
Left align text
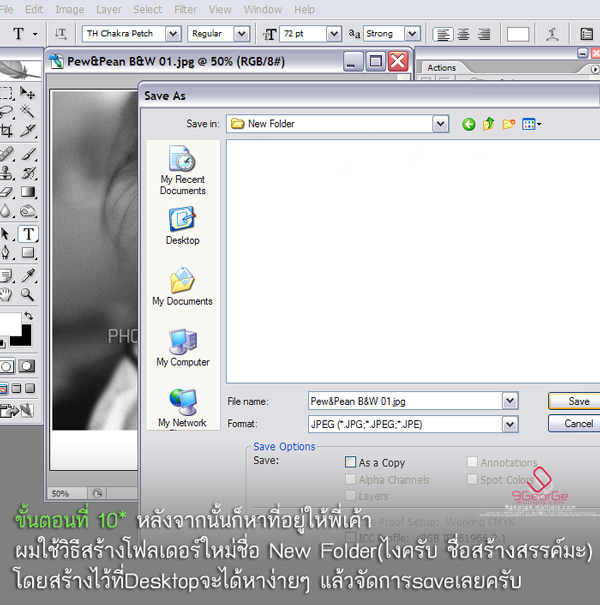443,34
